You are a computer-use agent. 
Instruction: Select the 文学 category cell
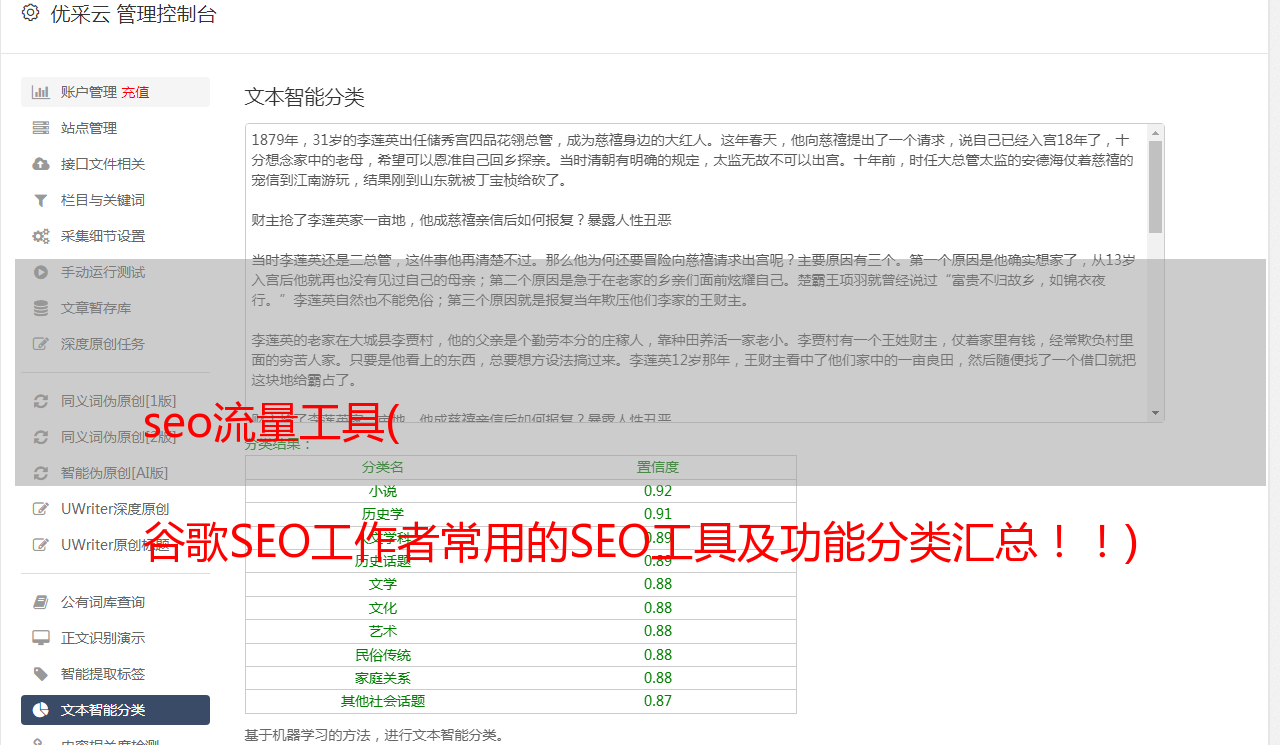click(x=383, y=584)
